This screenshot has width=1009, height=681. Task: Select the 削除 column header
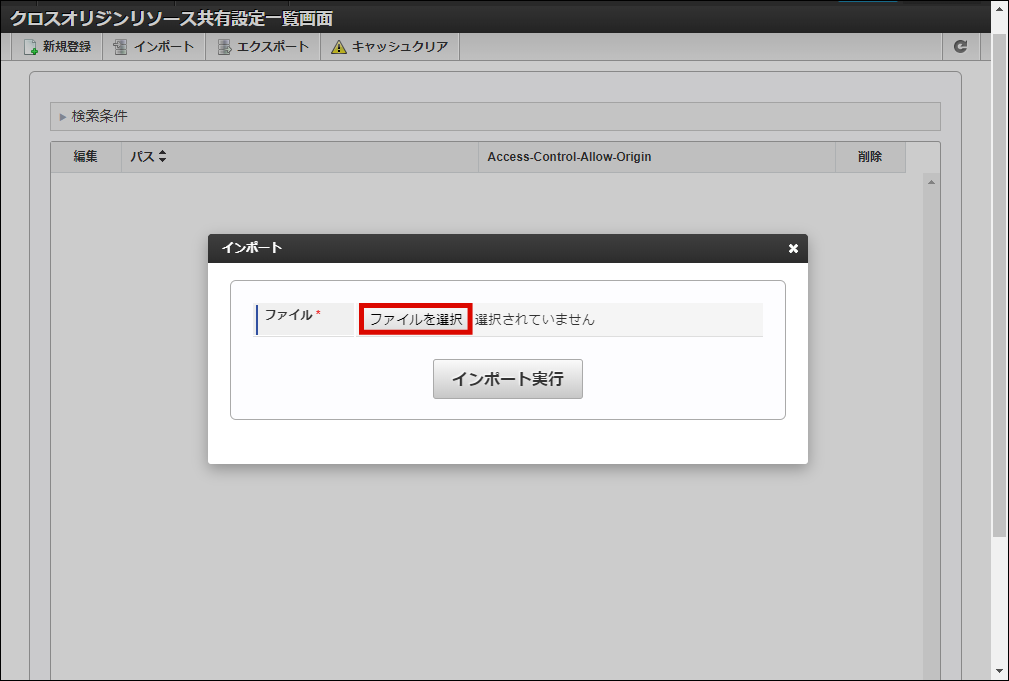point(870,156)
